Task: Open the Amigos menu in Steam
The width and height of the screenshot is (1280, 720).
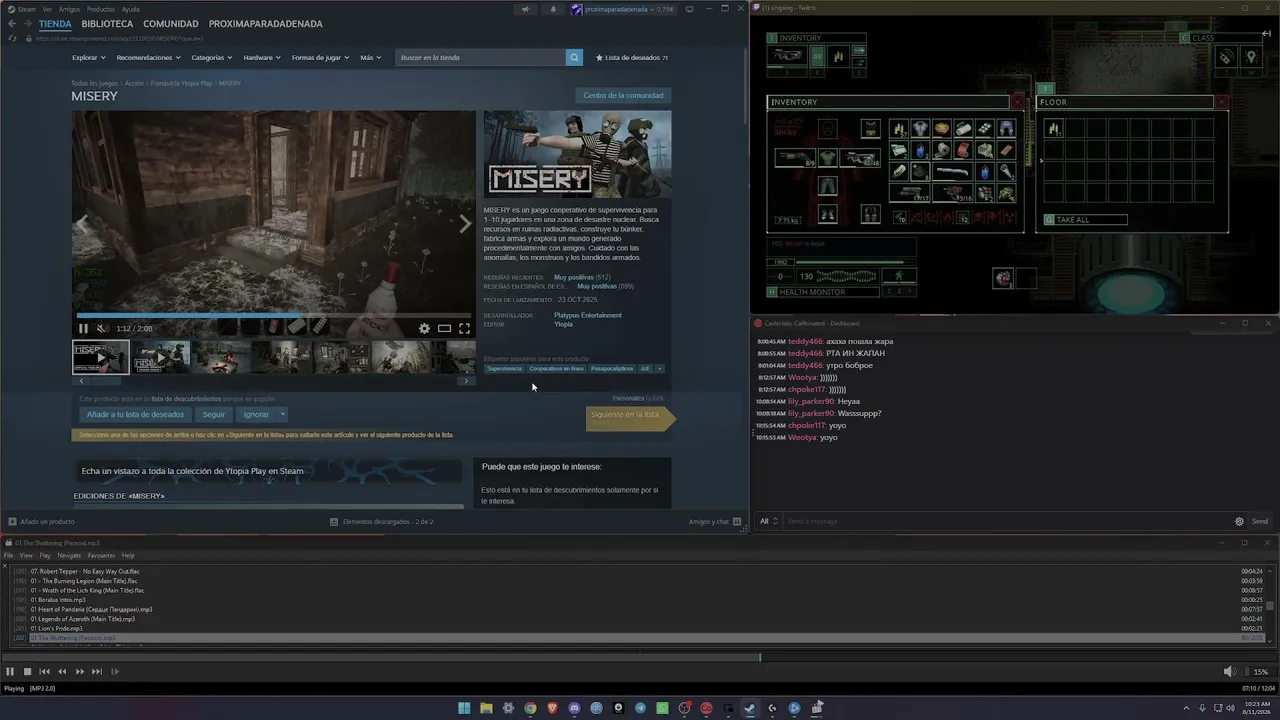Action: 69,9
